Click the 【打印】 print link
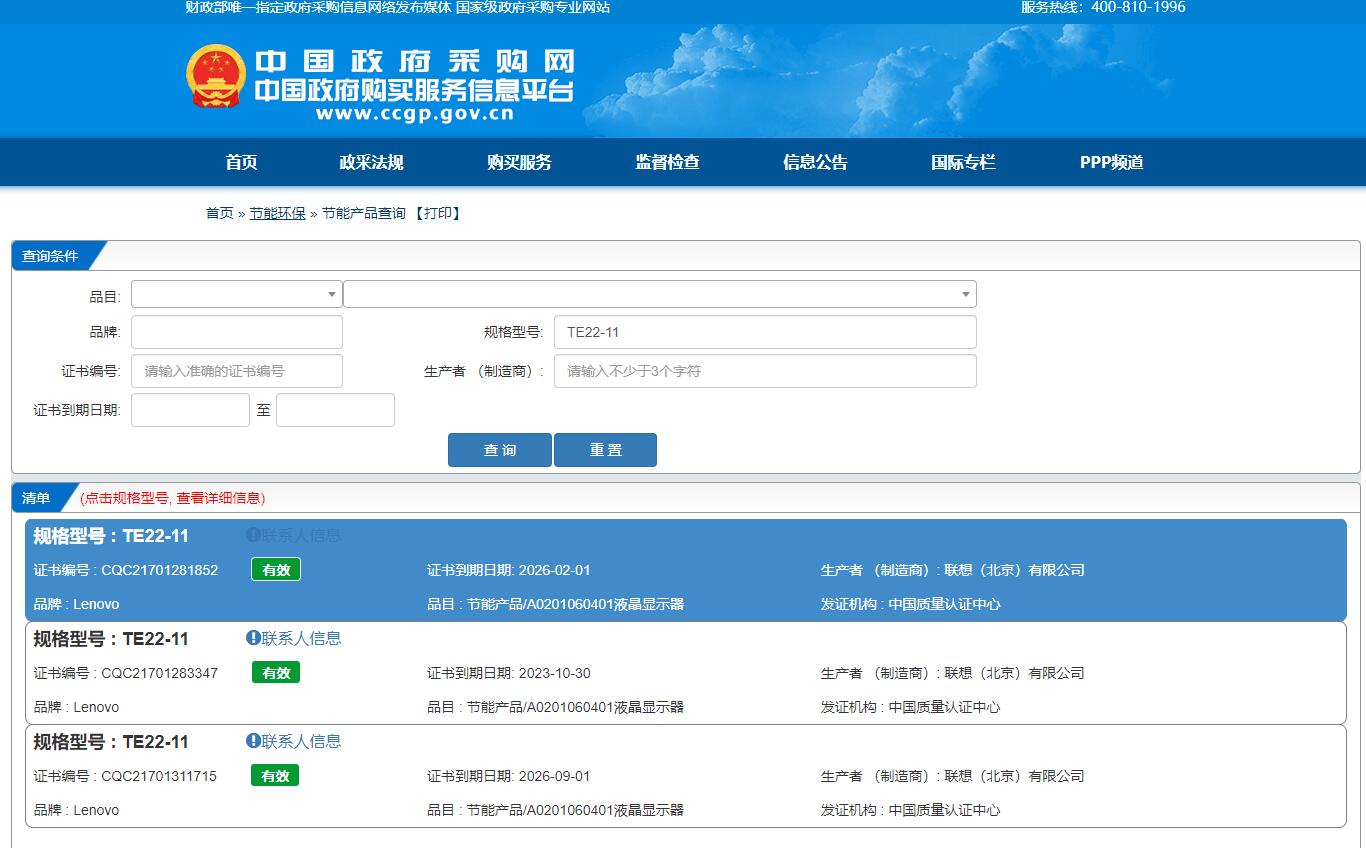This screenshot has width=1366, height=848. (x=437, y=213)
